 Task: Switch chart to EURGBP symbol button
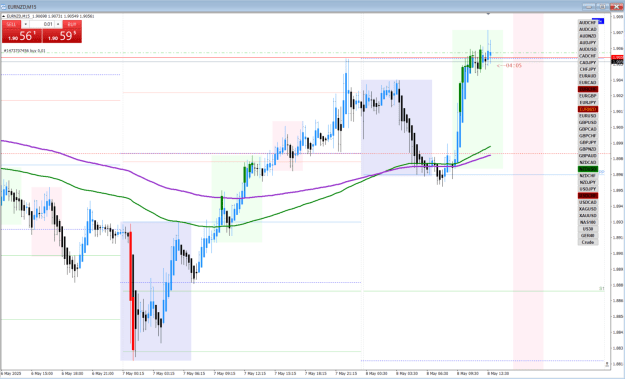click(x=588, y=96)
